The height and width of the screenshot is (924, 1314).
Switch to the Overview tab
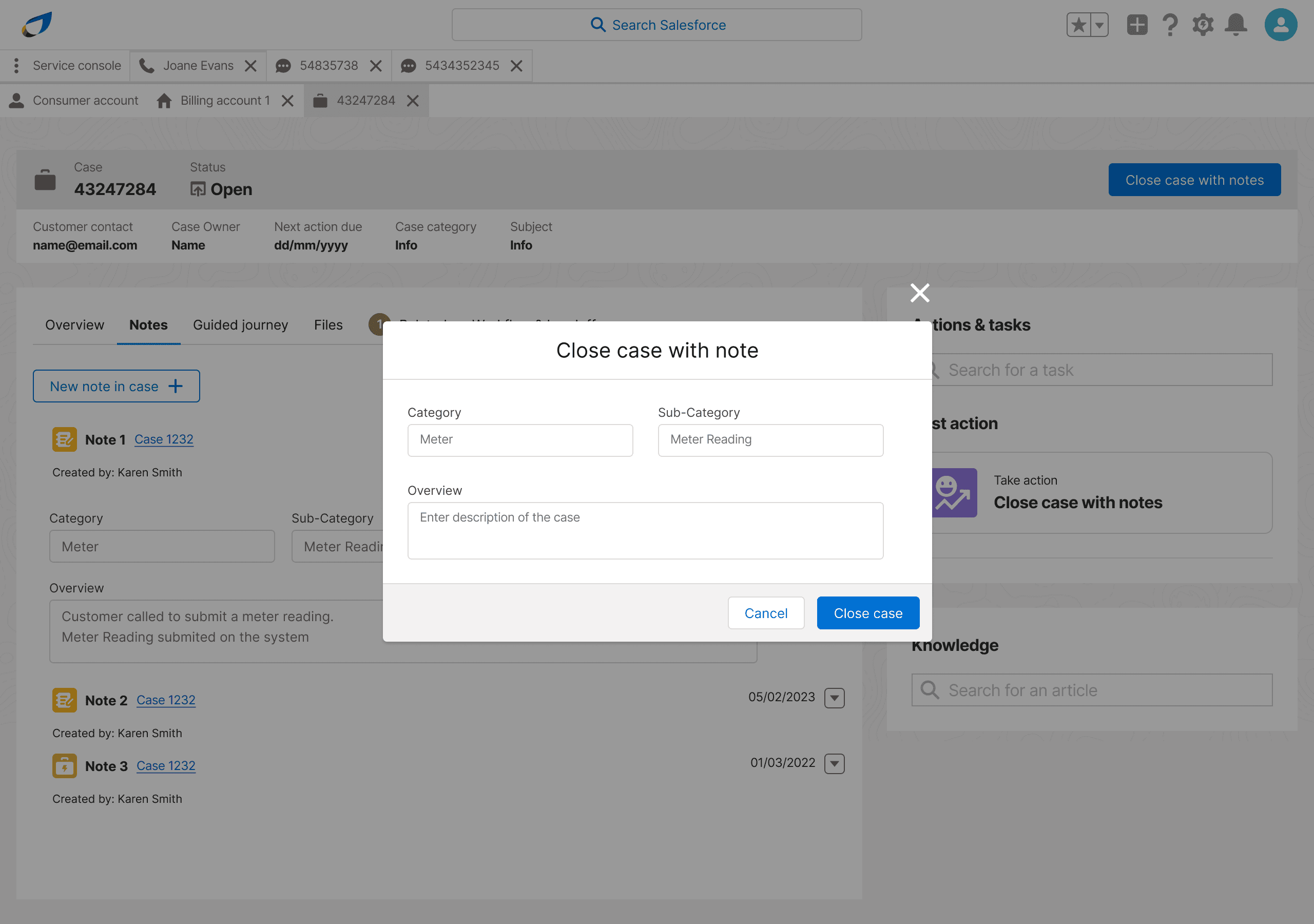point(74,324)
